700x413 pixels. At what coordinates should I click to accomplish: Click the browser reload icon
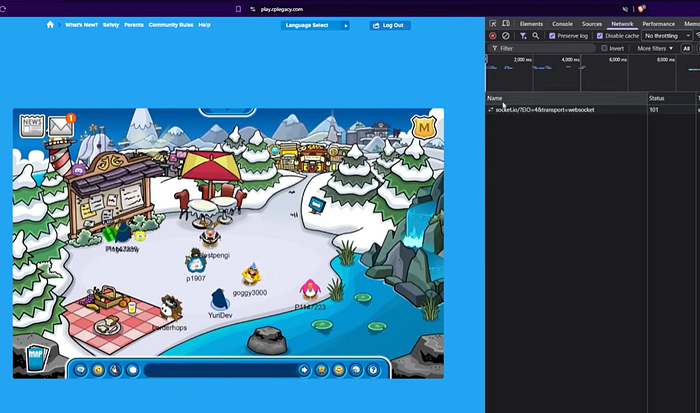pyautogui.click(x=2, y=8)
